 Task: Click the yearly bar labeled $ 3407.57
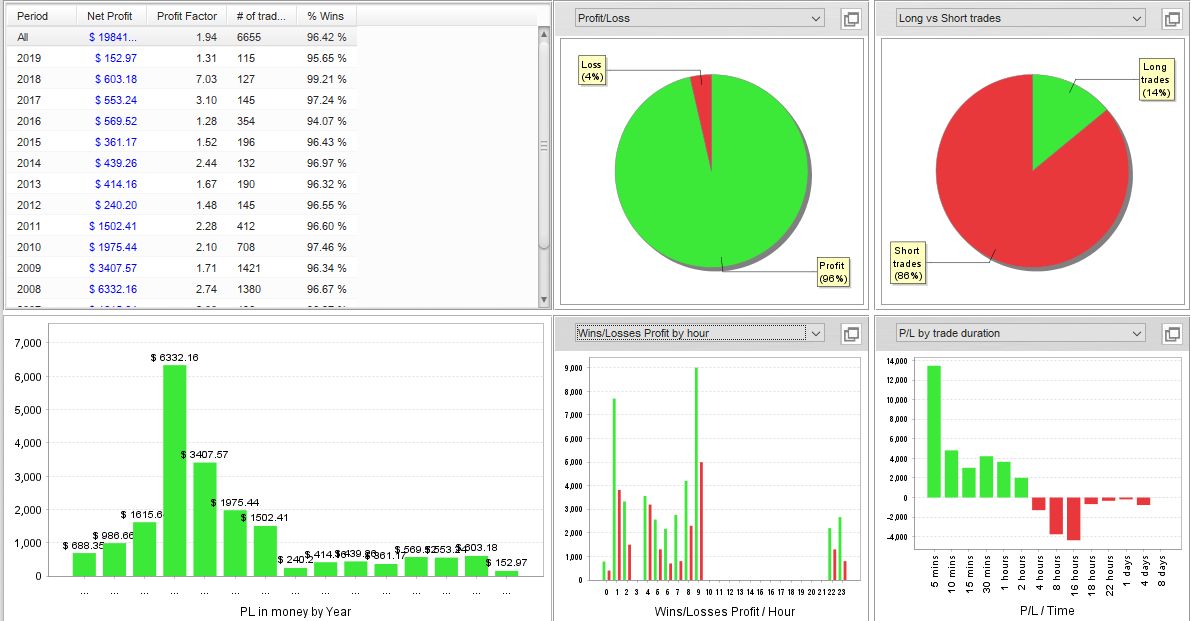coord(205,519)
